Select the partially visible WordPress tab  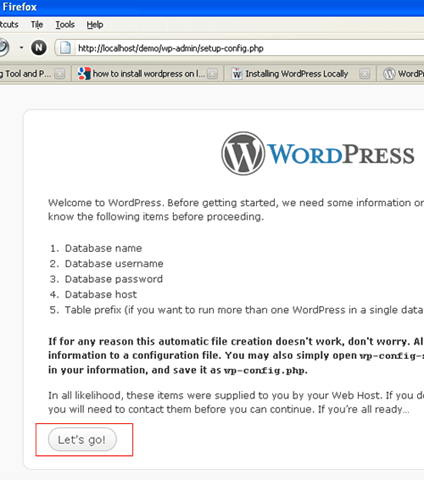coord(401,73)
